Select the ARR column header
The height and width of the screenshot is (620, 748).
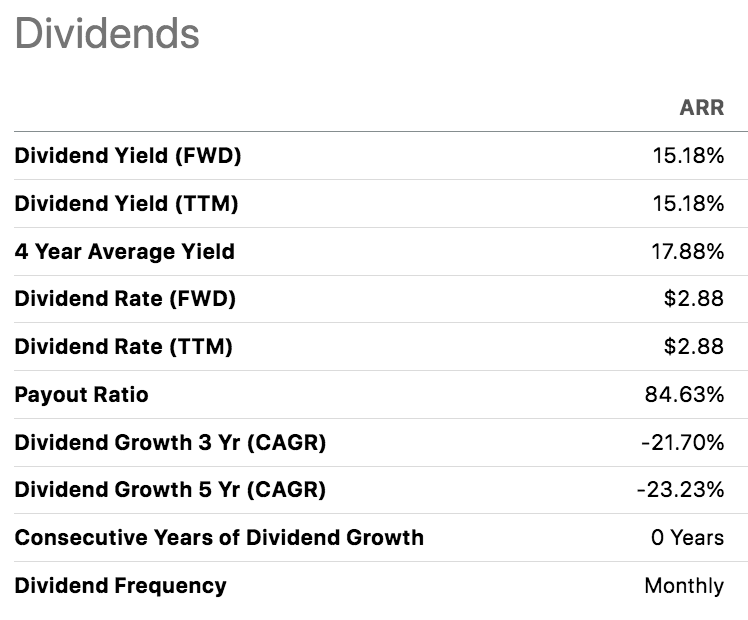click(x=701, y=108)
